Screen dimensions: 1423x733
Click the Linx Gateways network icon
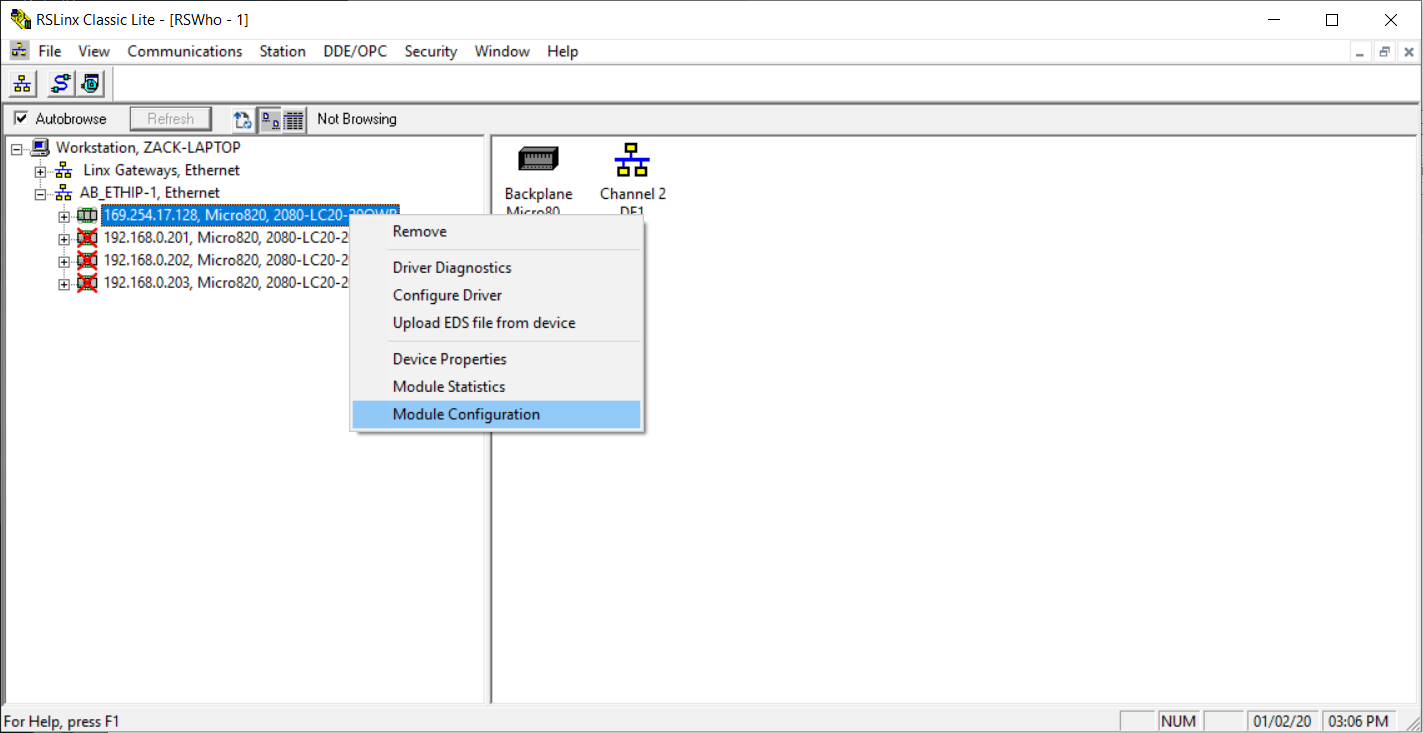(x=63, y=171)
